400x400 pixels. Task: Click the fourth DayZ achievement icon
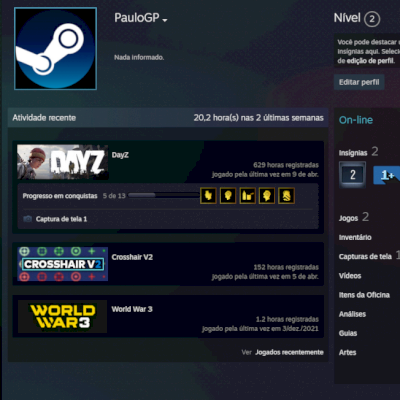[267, 196]
